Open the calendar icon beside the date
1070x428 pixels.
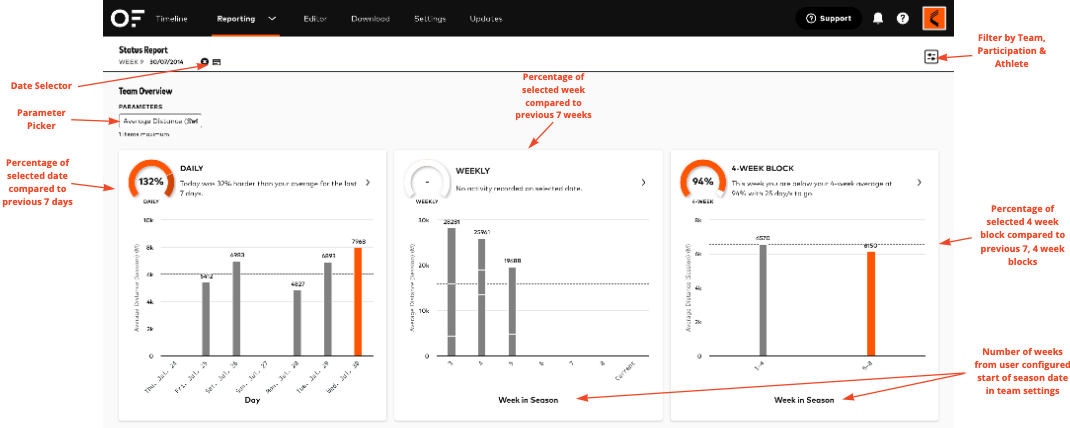tap(217, 62)
